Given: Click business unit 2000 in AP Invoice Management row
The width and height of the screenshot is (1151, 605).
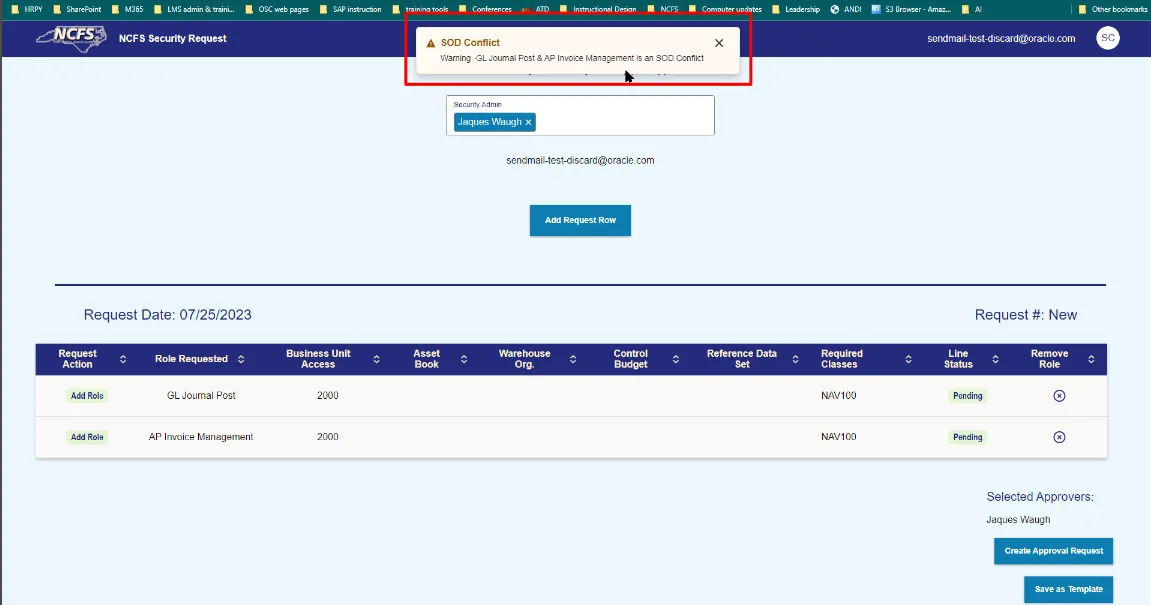Looking at the screenshot, I should (x=327, y=437).
